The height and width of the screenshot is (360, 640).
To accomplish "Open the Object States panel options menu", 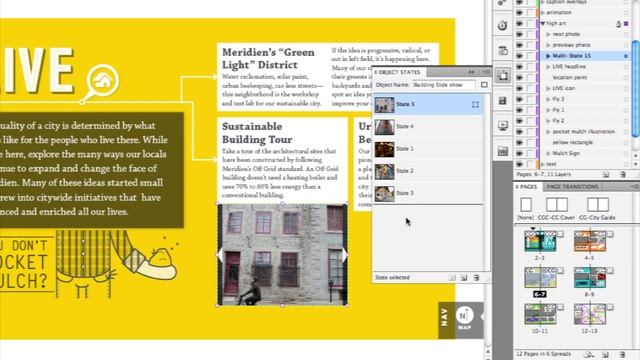I will [486, 72].
